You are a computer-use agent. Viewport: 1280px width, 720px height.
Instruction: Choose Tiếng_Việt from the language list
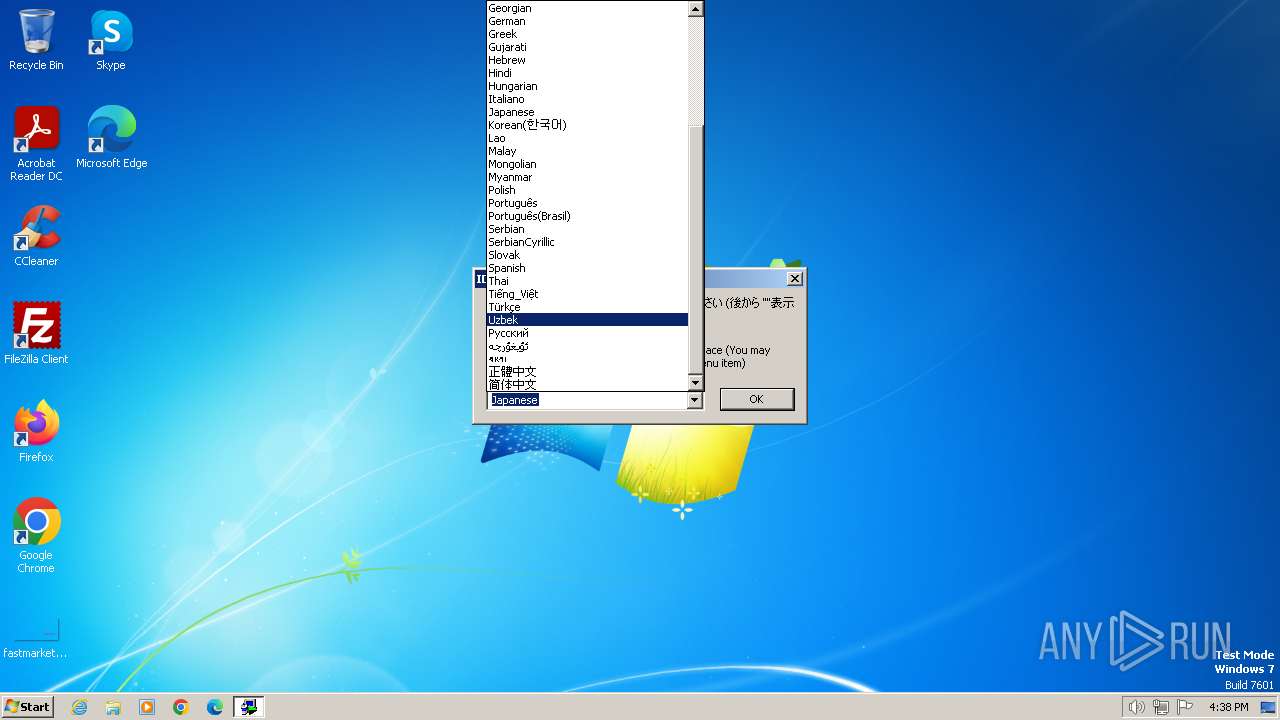tap(587, 294)
